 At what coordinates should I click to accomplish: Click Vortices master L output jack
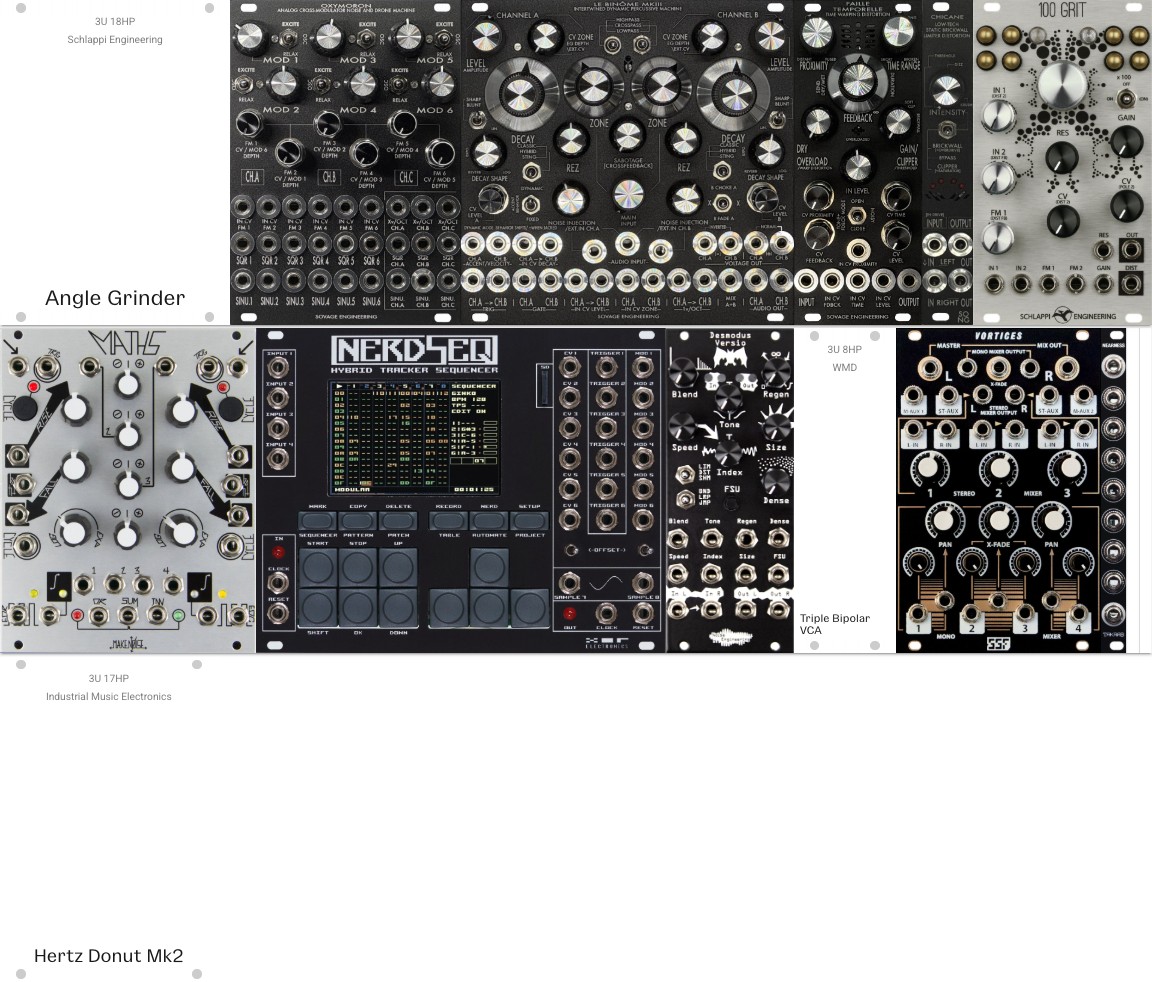[930, 369]
